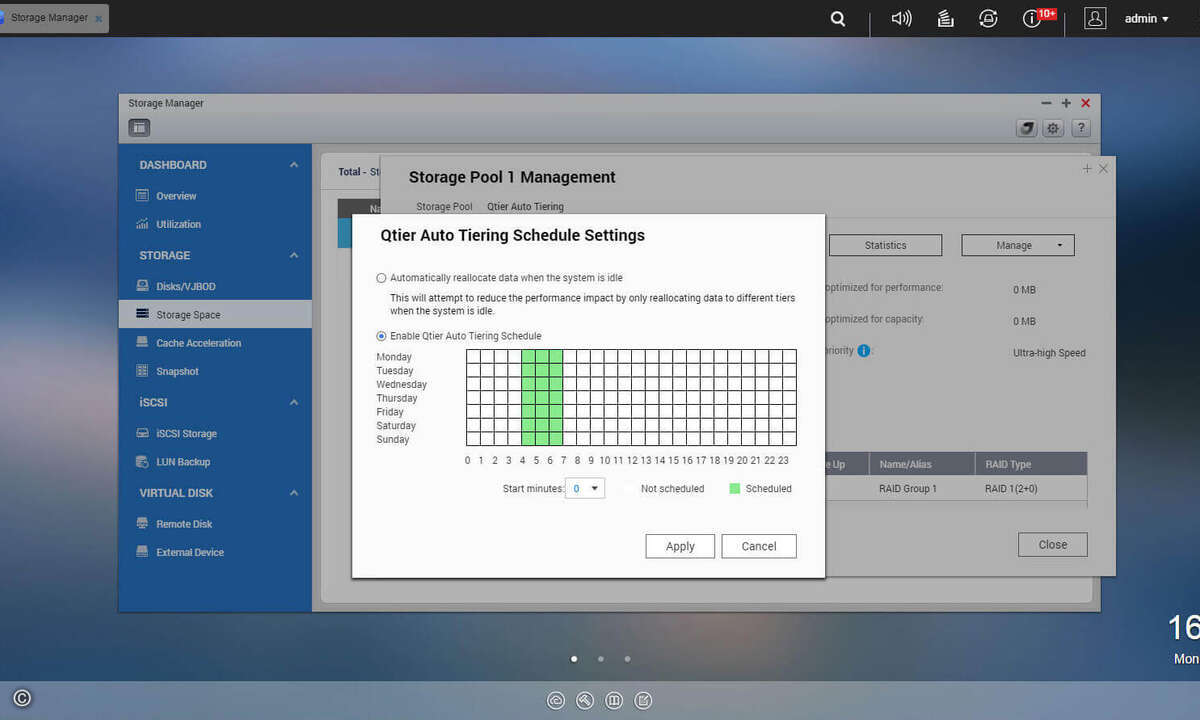Image resolution: width=1200 pixels, height=720 pixels.
Task: Click the copyright icon at bottom left
Action: (22, 699)
